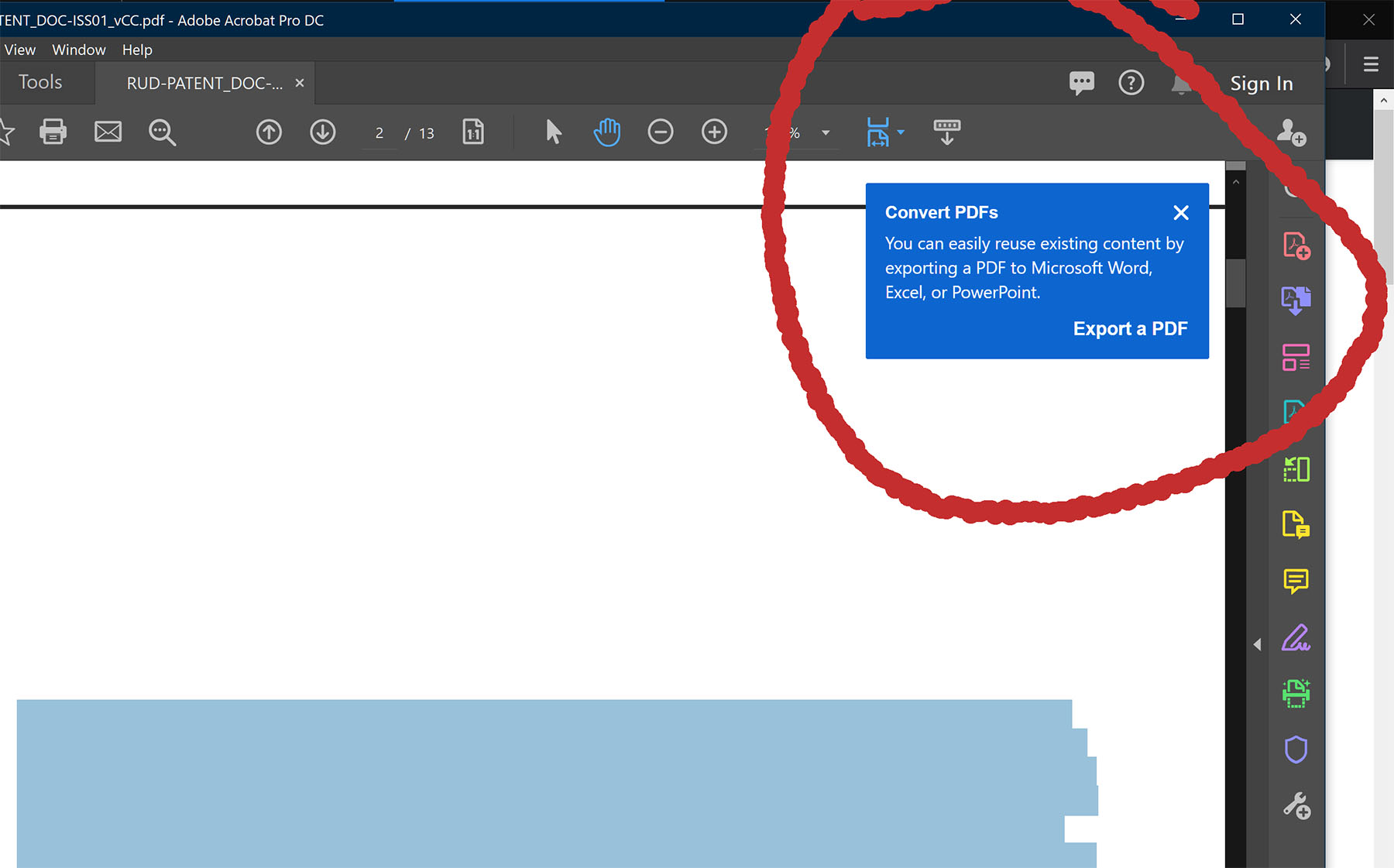Open the Organize Pages tool
Viewport: 1394px width, 868px height.
[1296, 357]
